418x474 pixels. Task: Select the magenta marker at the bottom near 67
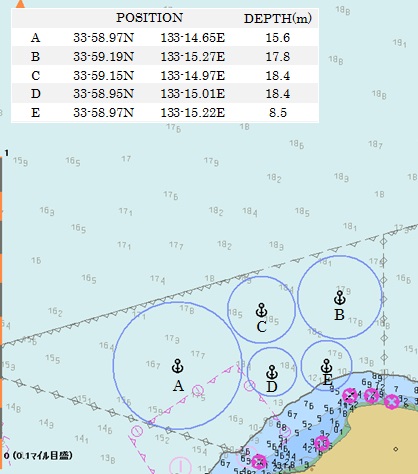258,462
